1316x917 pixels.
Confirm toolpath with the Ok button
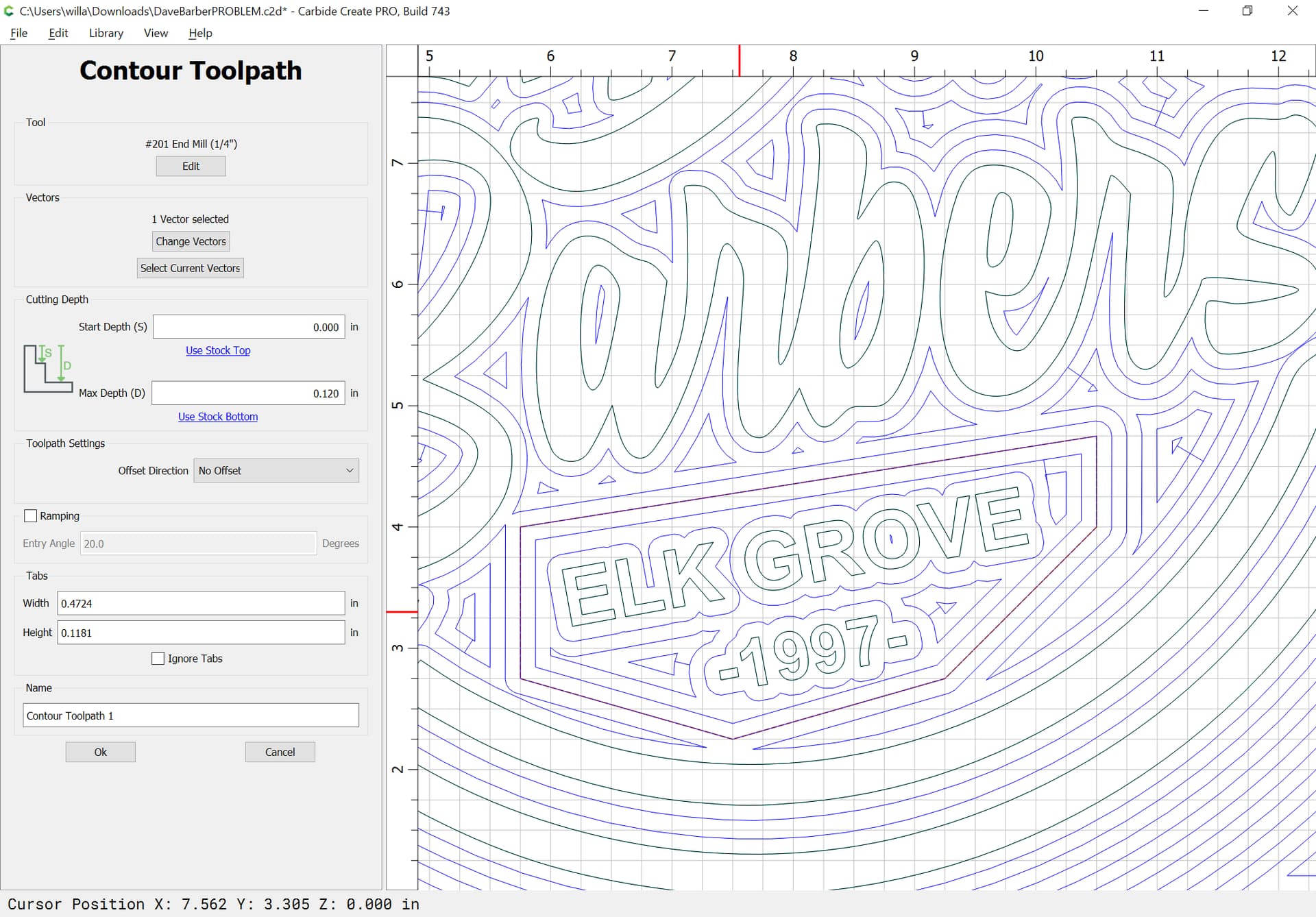pos(100,752)
